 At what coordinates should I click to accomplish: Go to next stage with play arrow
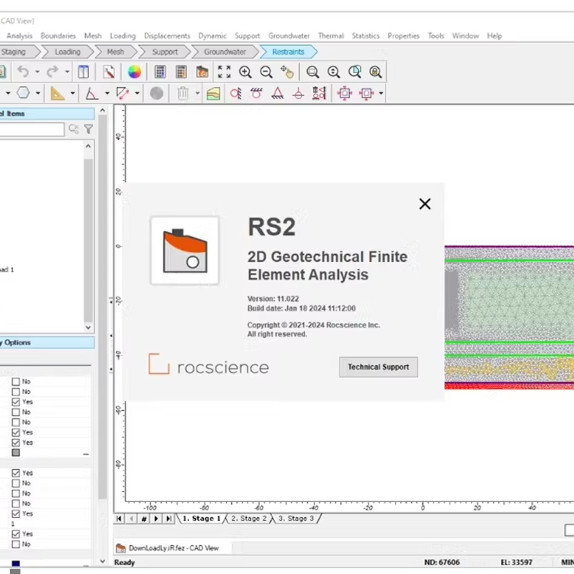pos(156,518)
